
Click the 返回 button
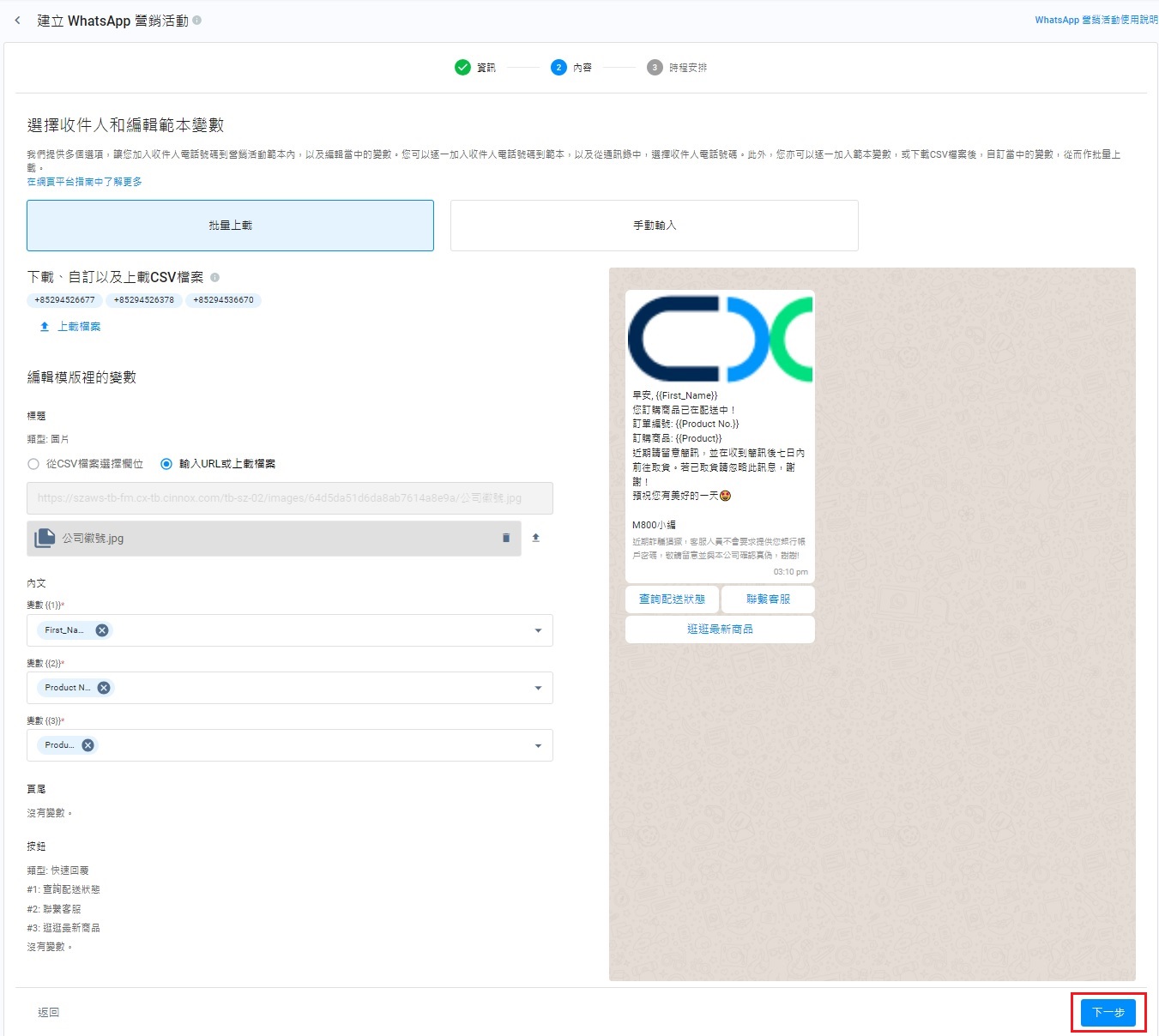coord(49,1013)
